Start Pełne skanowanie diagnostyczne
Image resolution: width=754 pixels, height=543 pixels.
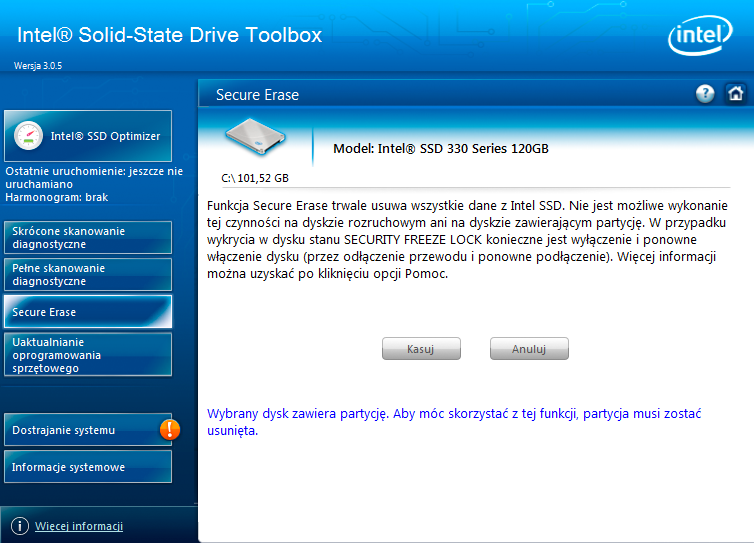[88, 275]
